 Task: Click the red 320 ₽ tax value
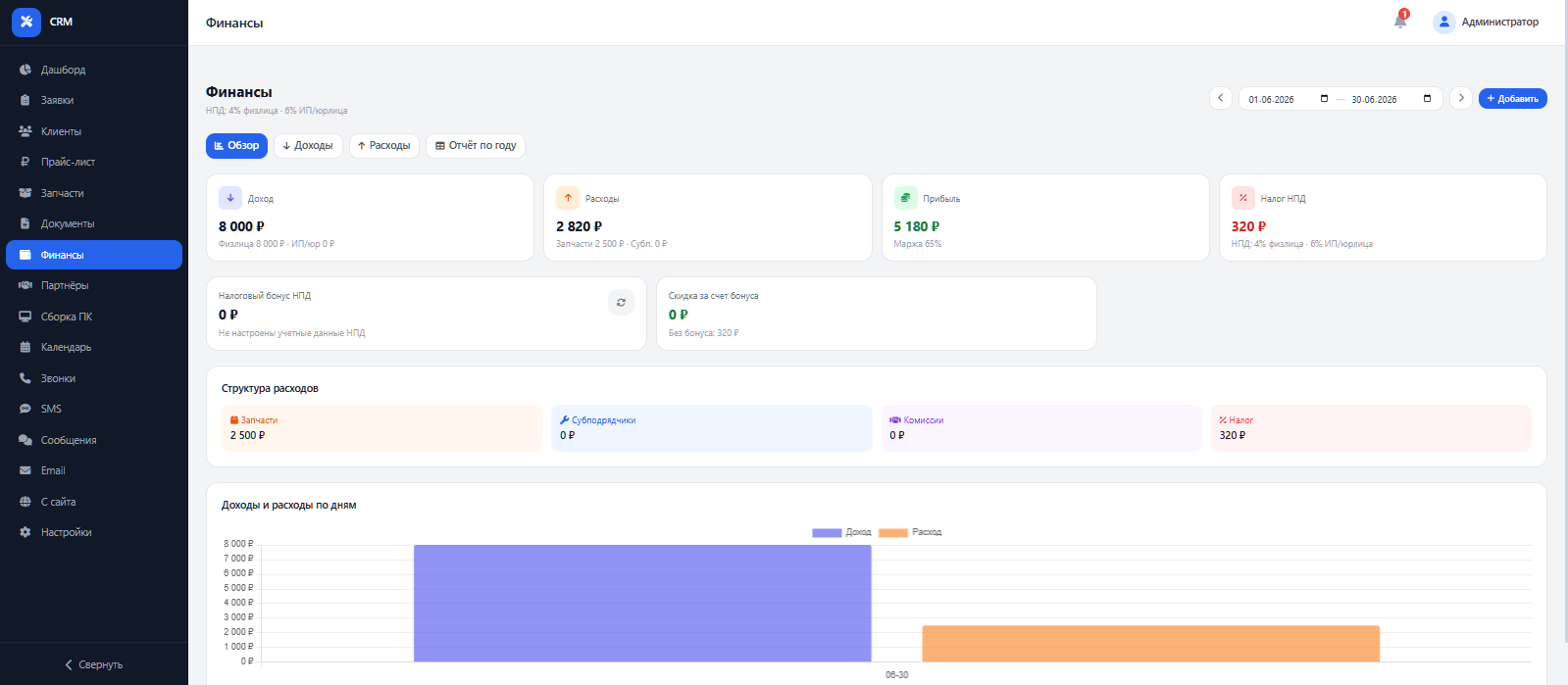tap(1248, 226)
